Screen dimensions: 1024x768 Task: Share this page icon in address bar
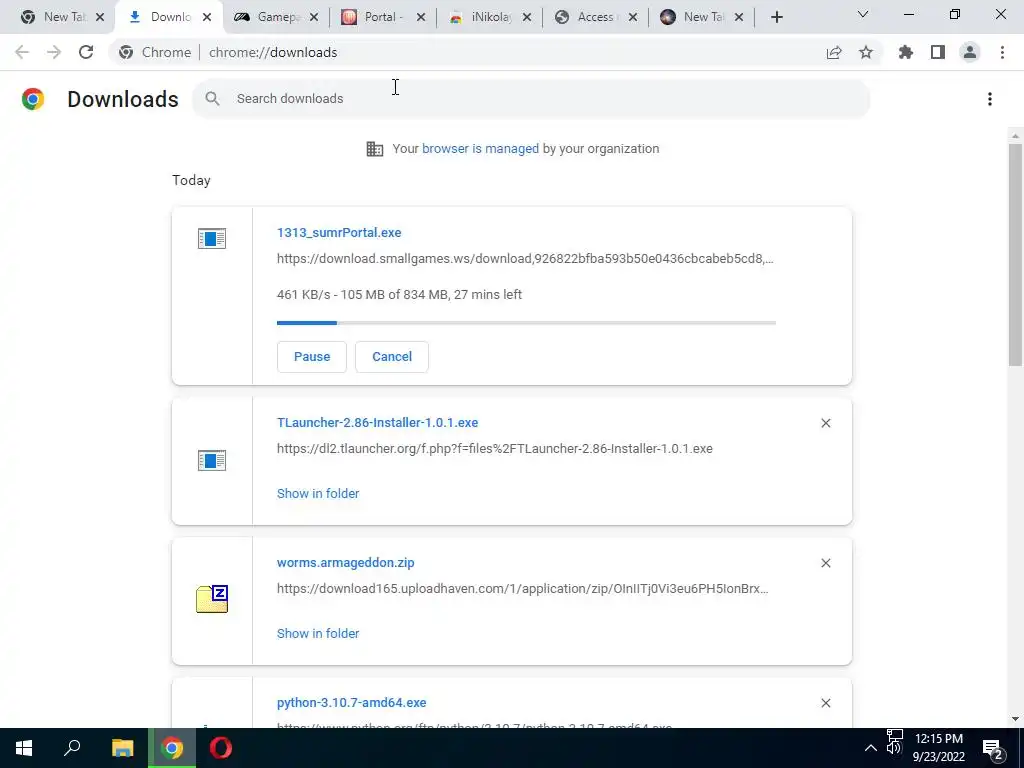834,52
